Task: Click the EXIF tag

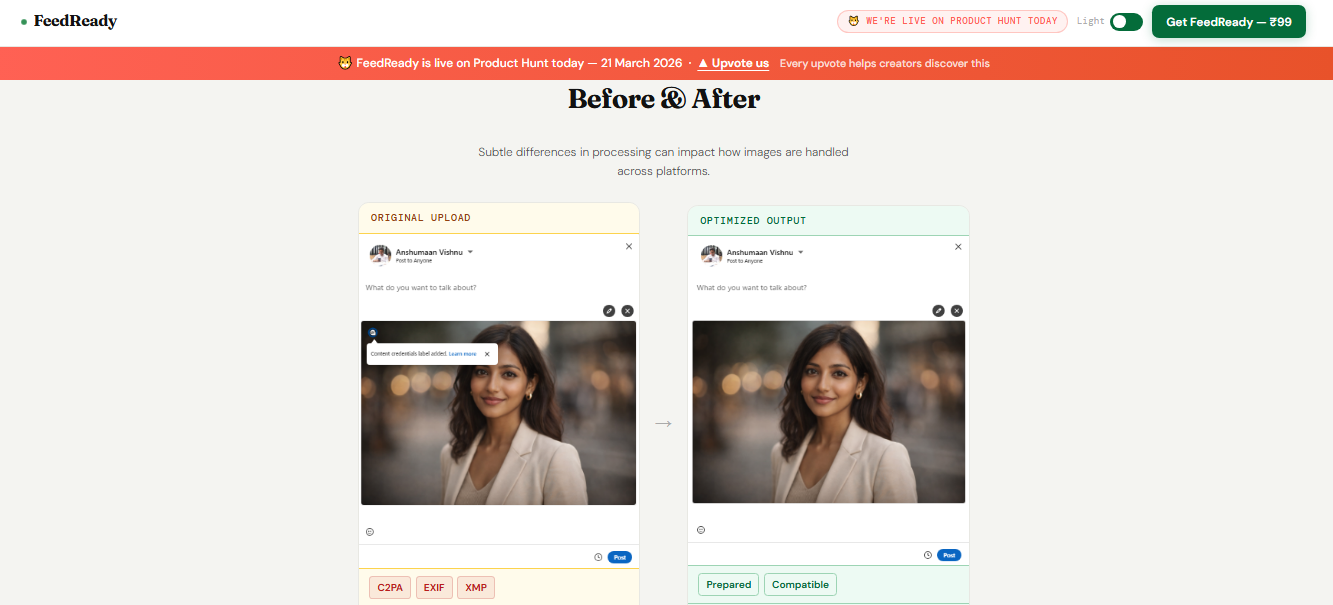Action: [x=434, y=587]
